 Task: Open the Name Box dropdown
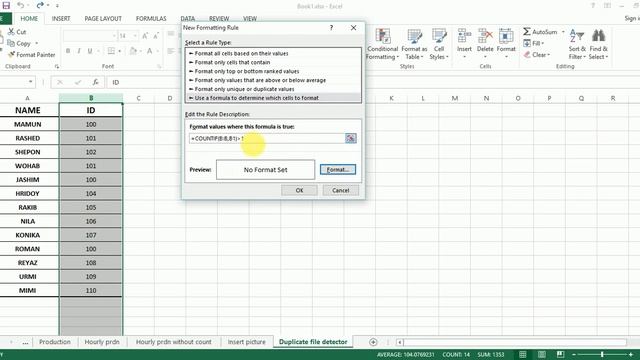[30, 82]
